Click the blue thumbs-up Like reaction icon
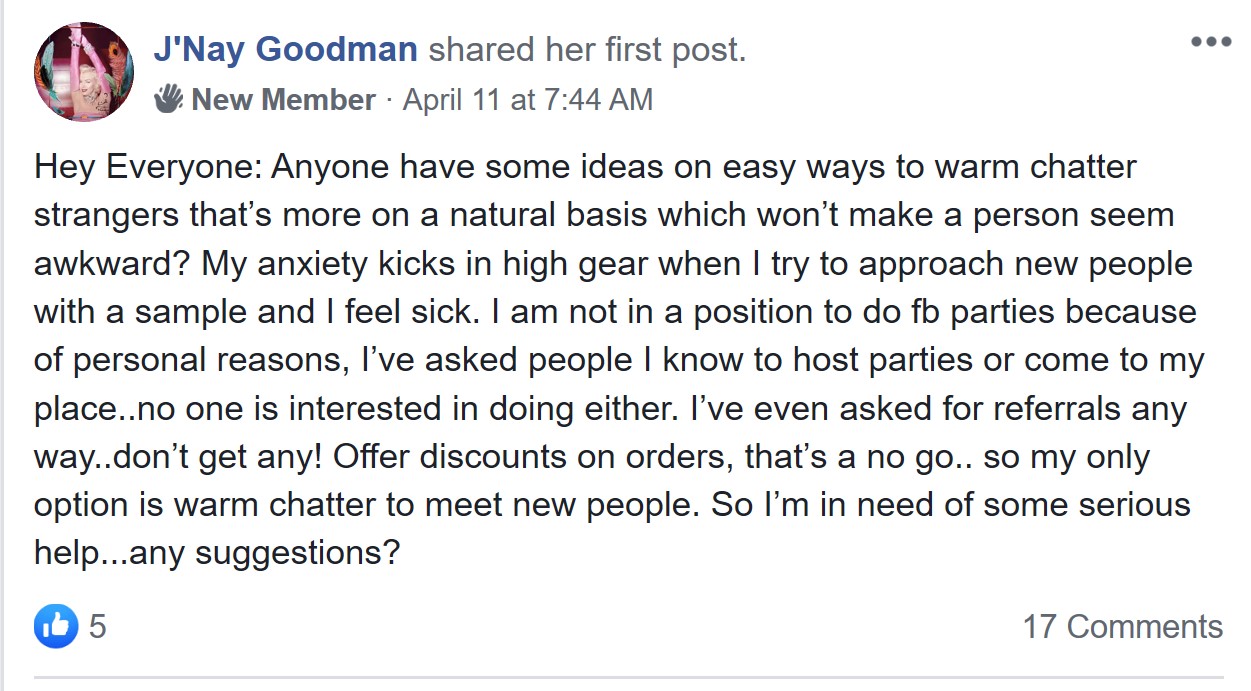The width and height of the screenshot is (1251, 691). pyautogui.click(x=56, y=626)
